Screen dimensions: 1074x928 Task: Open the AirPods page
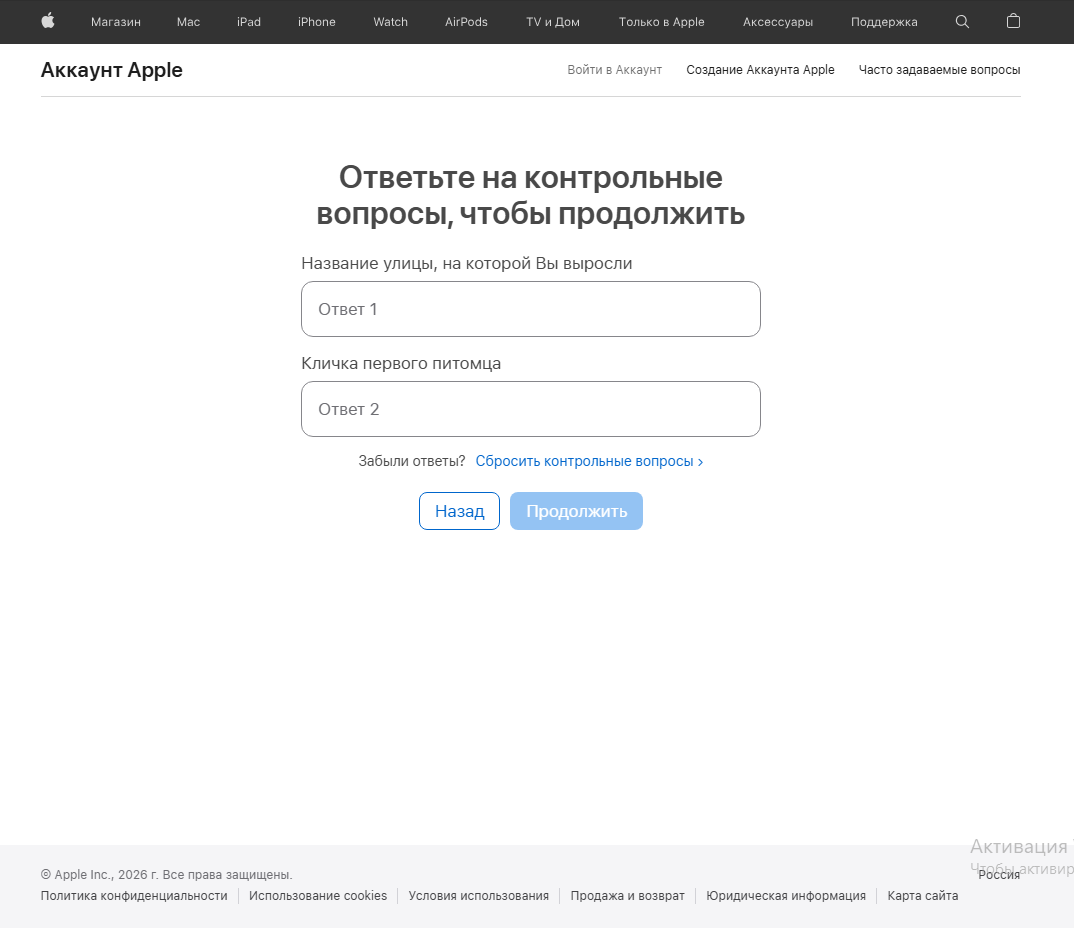(x=466, y=21)
